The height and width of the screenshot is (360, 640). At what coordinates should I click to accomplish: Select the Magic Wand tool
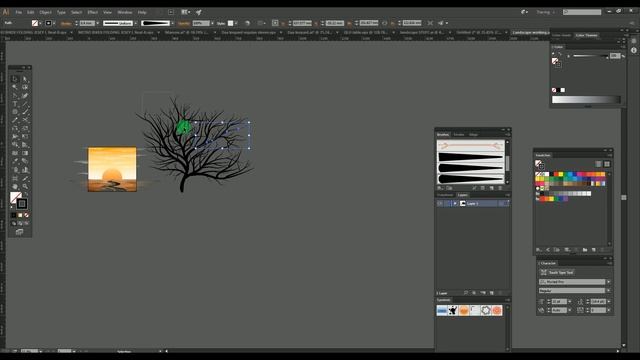pyautogui.click(x=15, y=87)
